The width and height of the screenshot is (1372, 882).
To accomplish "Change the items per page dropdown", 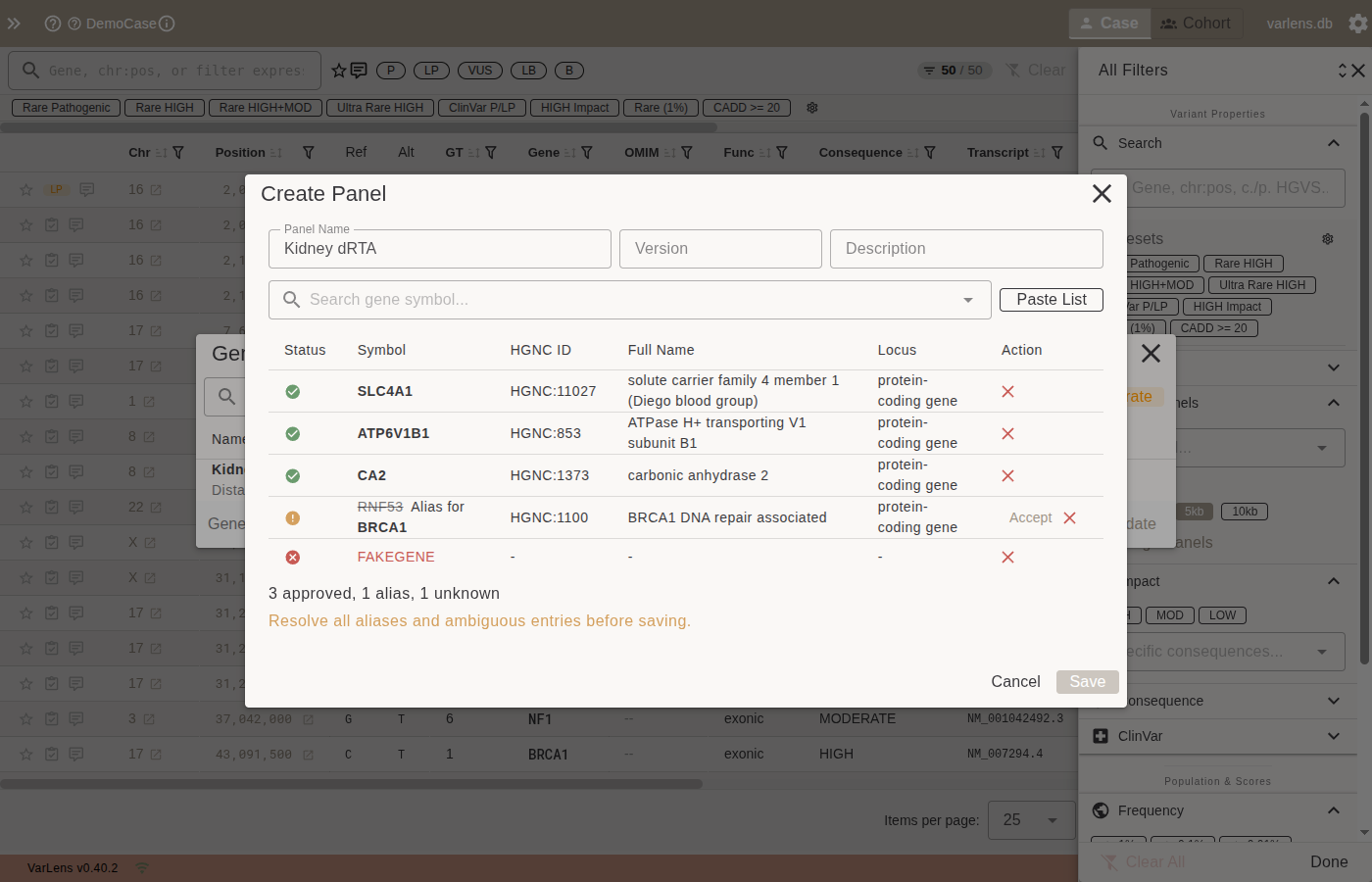I will pyautogui.click(x=1031, y=820).
